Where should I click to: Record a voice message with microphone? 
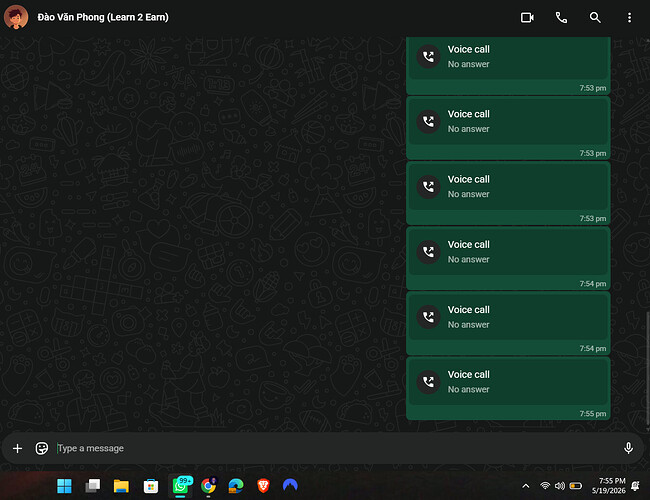628,448
